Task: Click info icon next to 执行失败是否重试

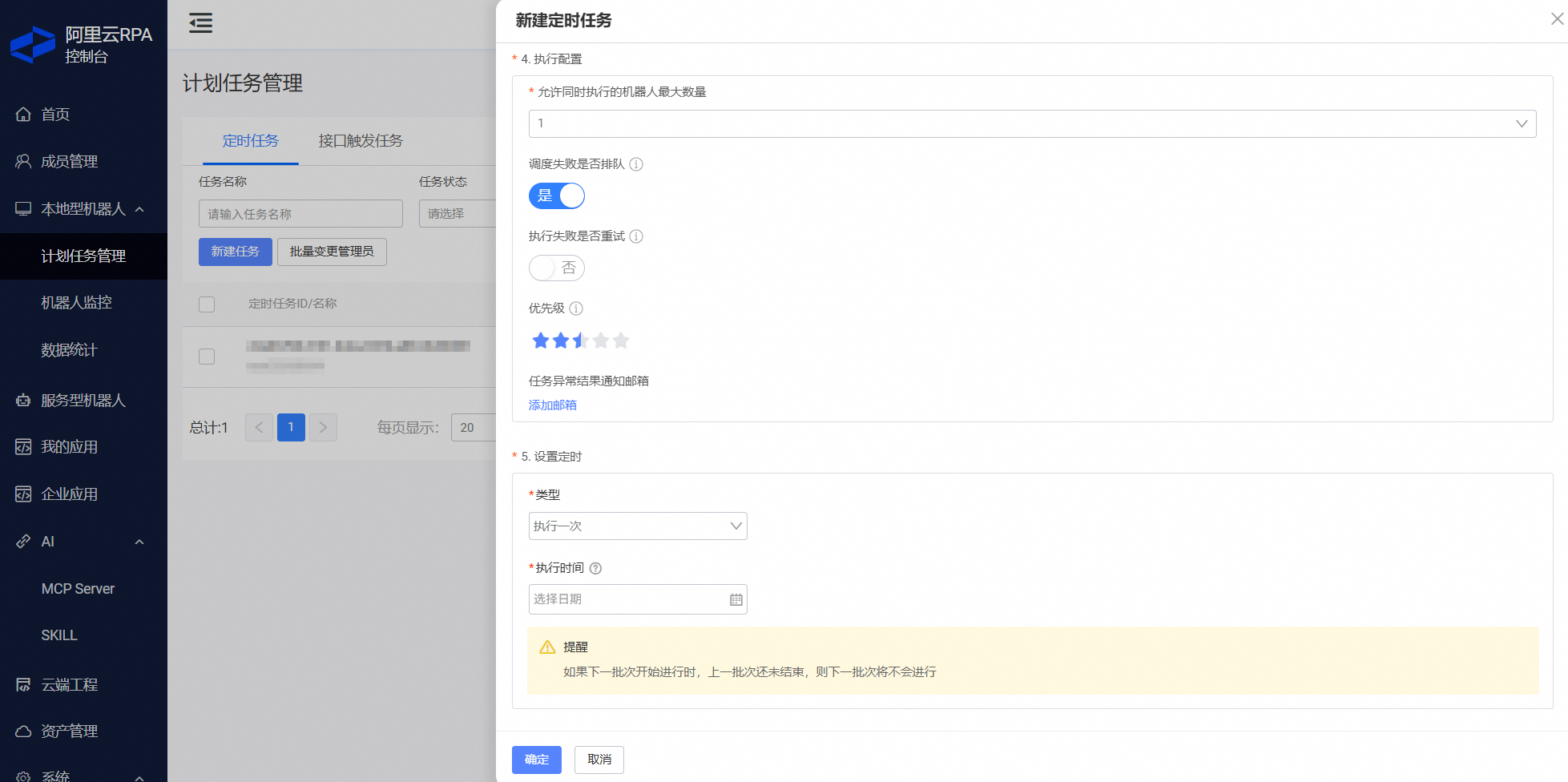Action: (636, 236)
